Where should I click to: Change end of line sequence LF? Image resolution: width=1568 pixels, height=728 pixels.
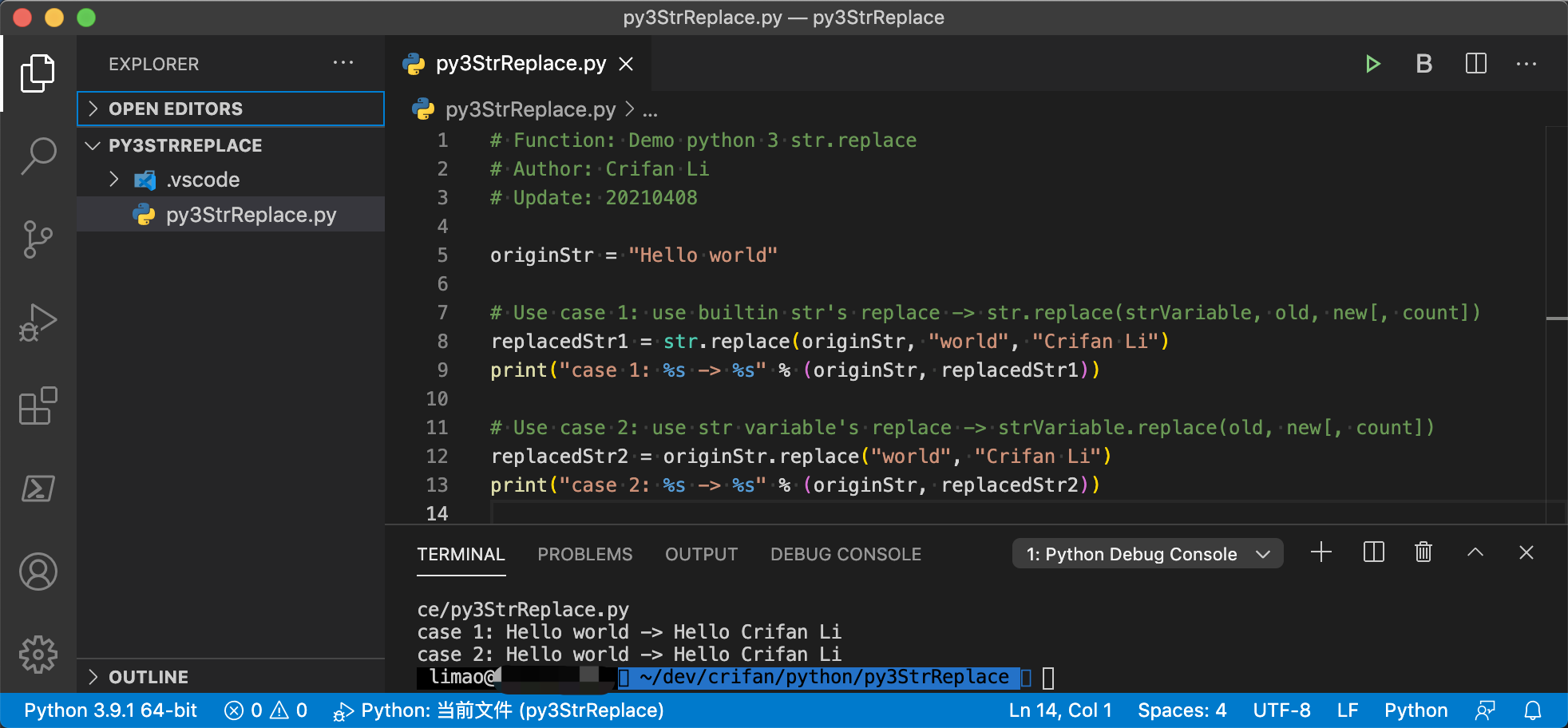point(1348,710)
